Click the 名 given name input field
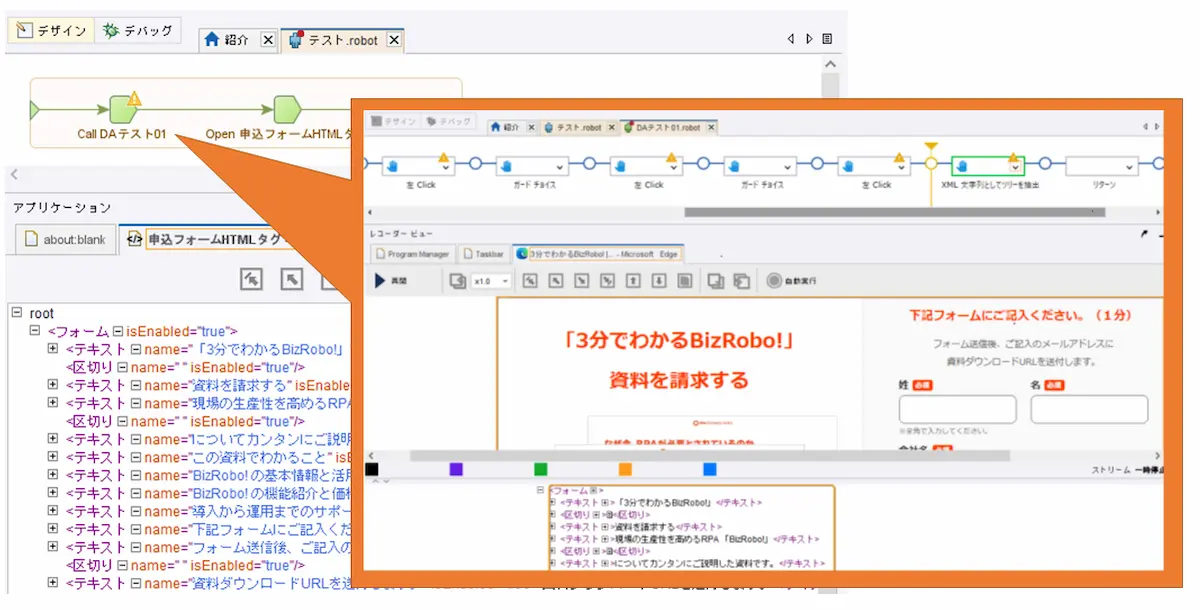The image size is (1200, 610). click(1090, 409)
